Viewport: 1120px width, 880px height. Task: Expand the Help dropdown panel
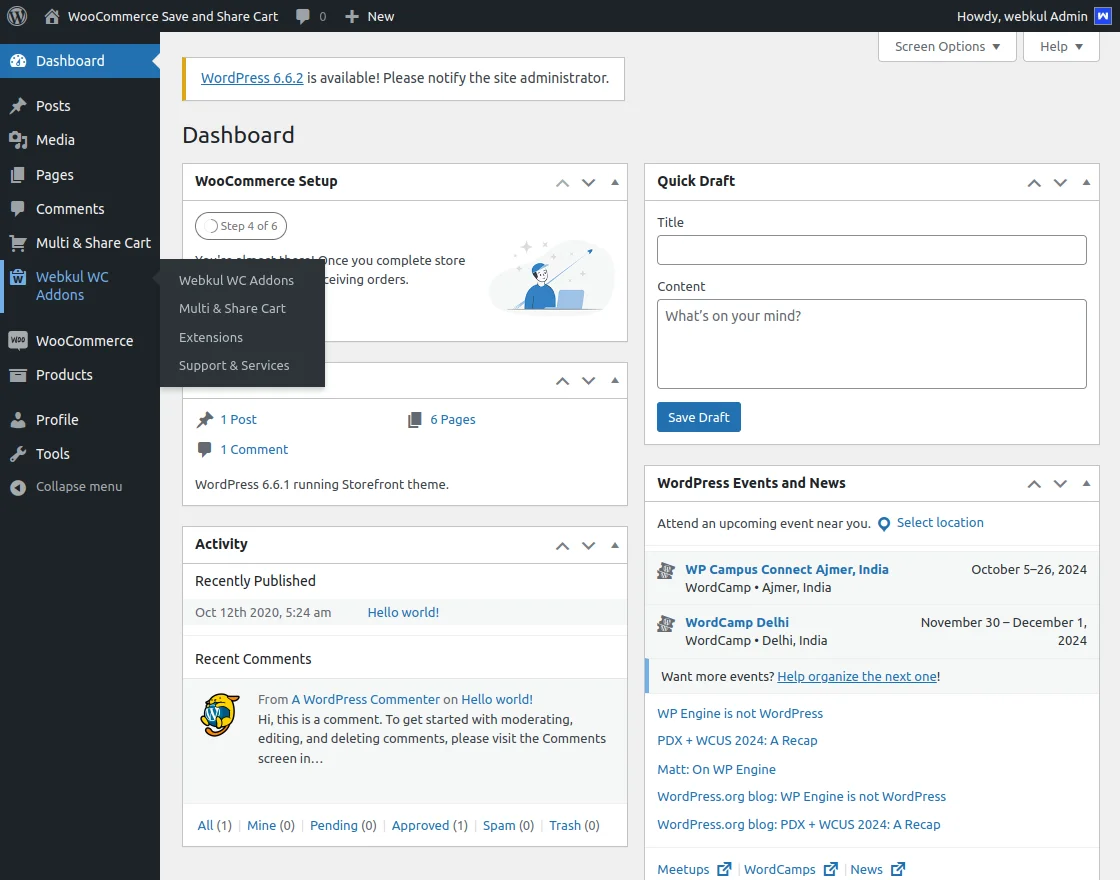pos(1060,46)
